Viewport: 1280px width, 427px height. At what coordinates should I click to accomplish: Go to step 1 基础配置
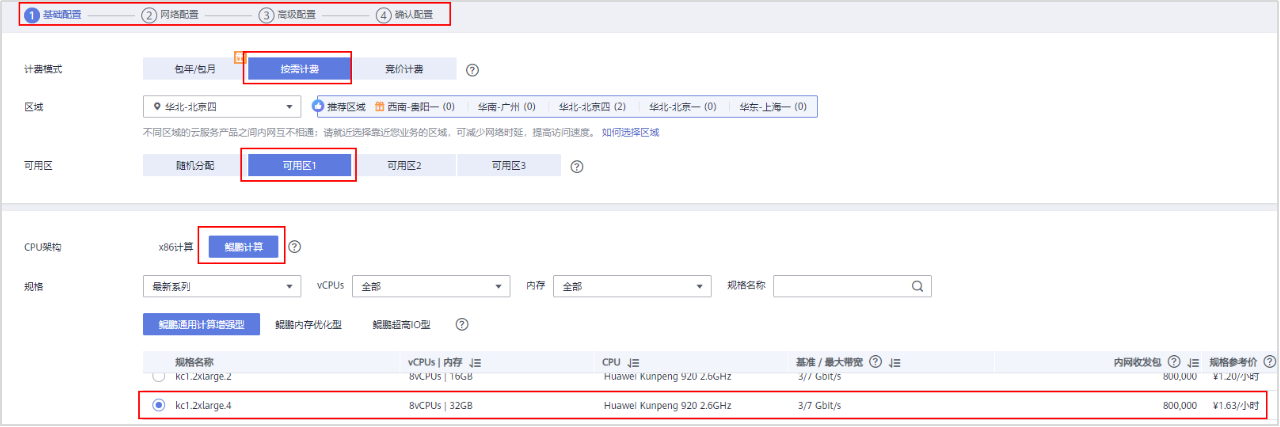pyautogui.click(x=53, y=15)
